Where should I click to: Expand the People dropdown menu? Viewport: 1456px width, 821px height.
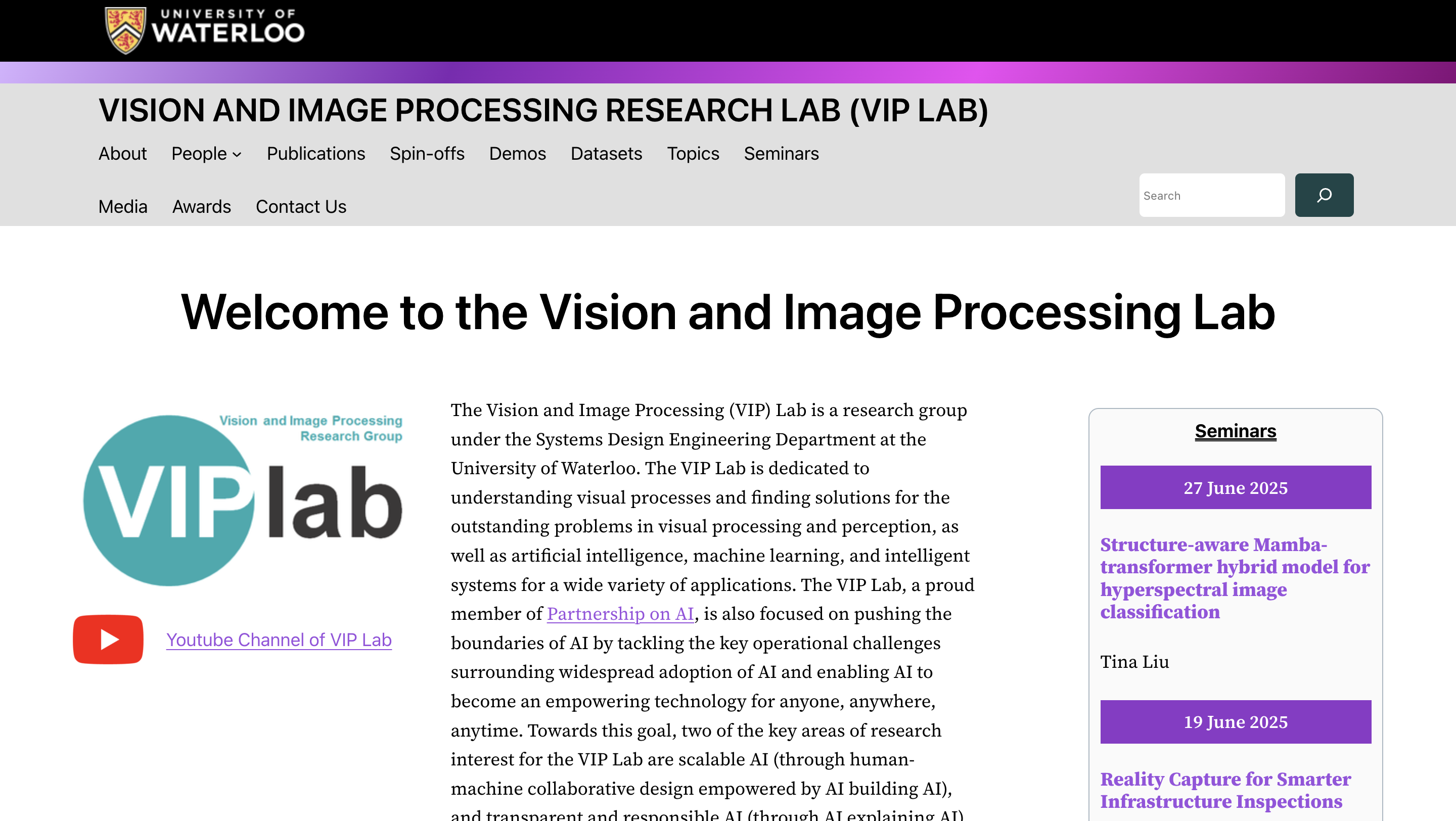coord(206,153)
